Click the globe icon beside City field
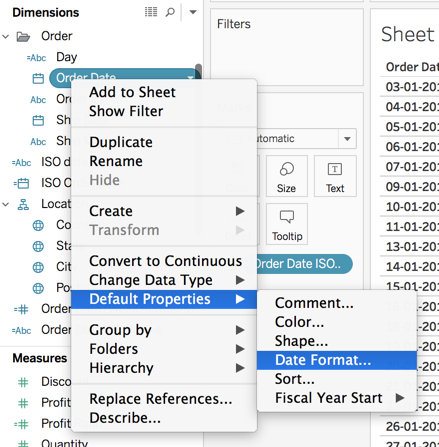The height and width of the screenshot is (447, 439). click(x=38, y=267)
